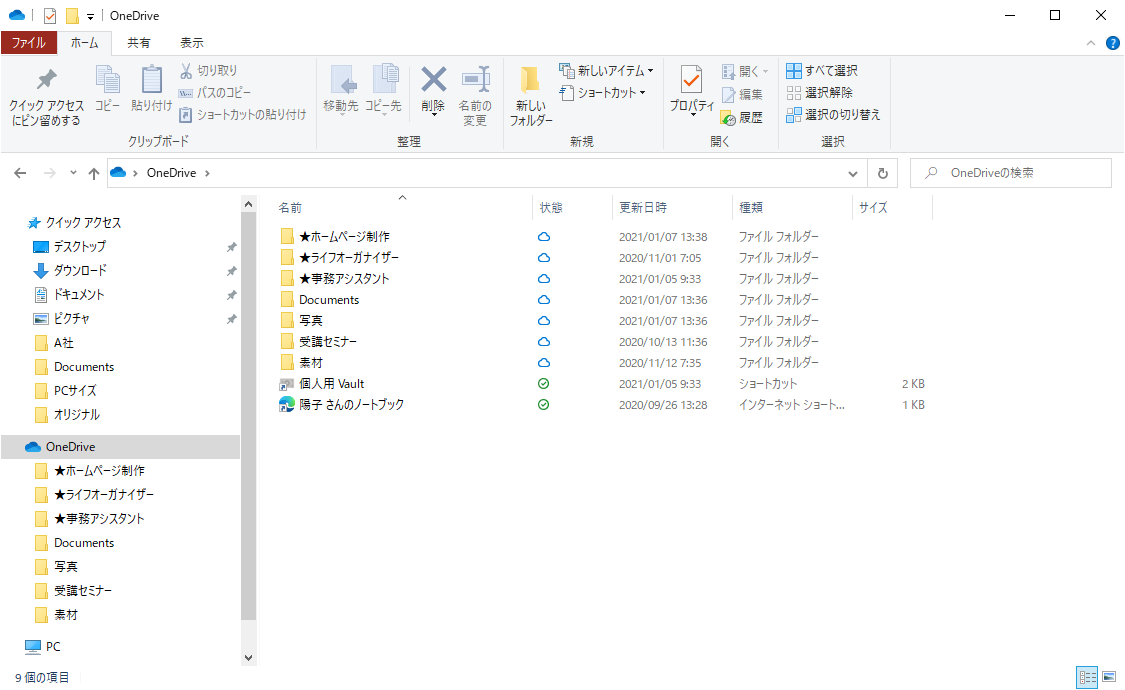Screen dimensions: 1125x690
Task: Click Select all (すべて選択)
Action: click(822, 70)
